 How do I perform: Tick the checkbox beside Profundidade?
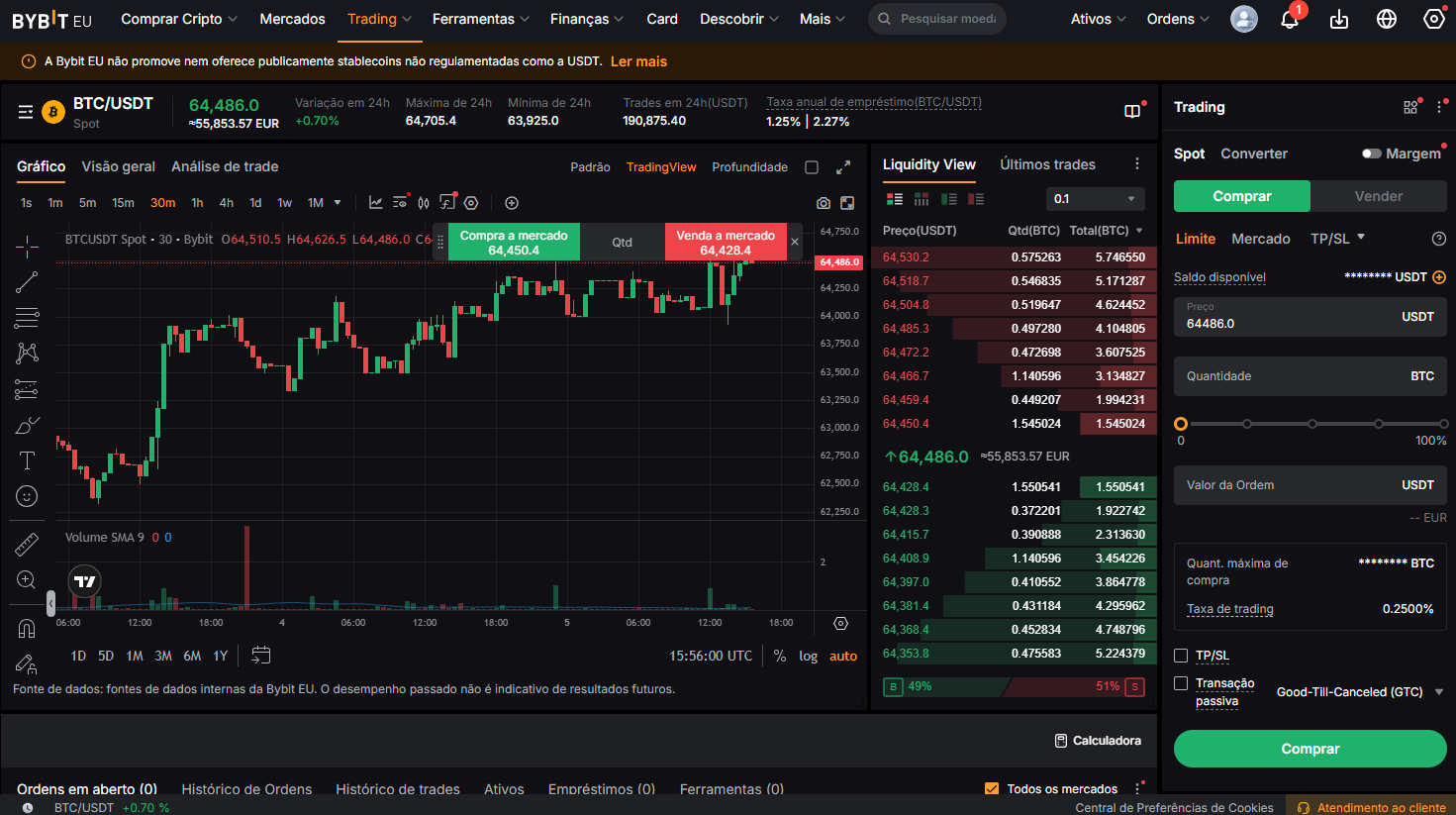coord(812,167)
